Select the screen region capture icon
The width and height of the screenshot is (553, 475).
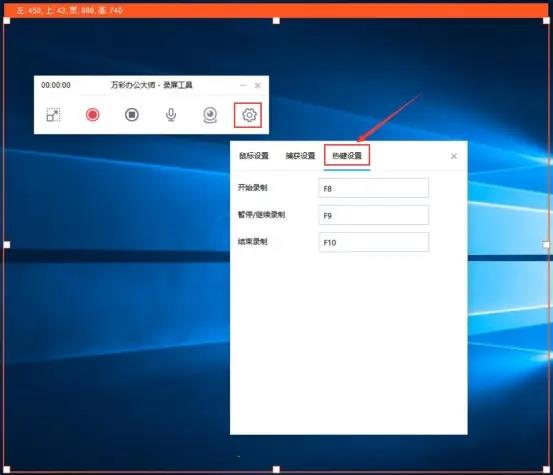point(53,115)
